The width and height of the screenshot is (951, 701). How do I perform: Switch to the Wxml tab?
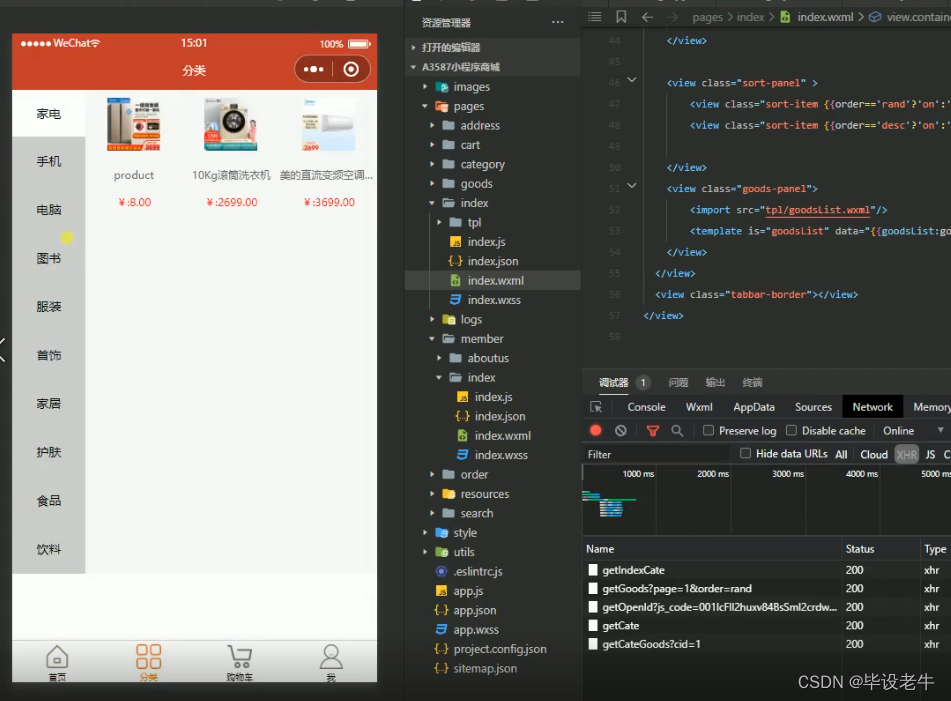(699, 407)
